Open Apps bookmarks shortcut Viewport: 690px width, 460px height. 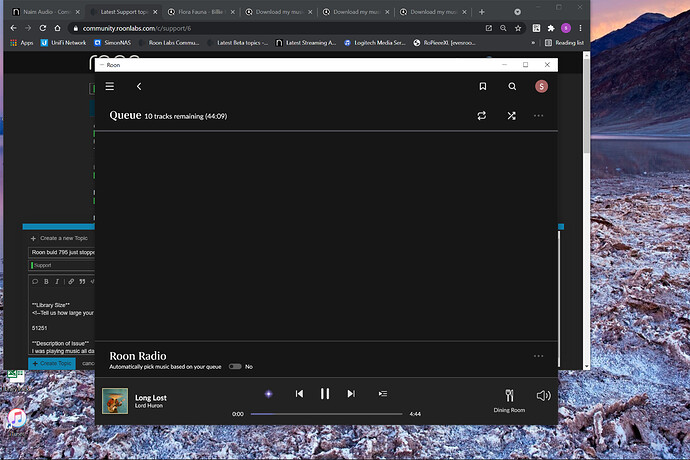pos(22,43)
